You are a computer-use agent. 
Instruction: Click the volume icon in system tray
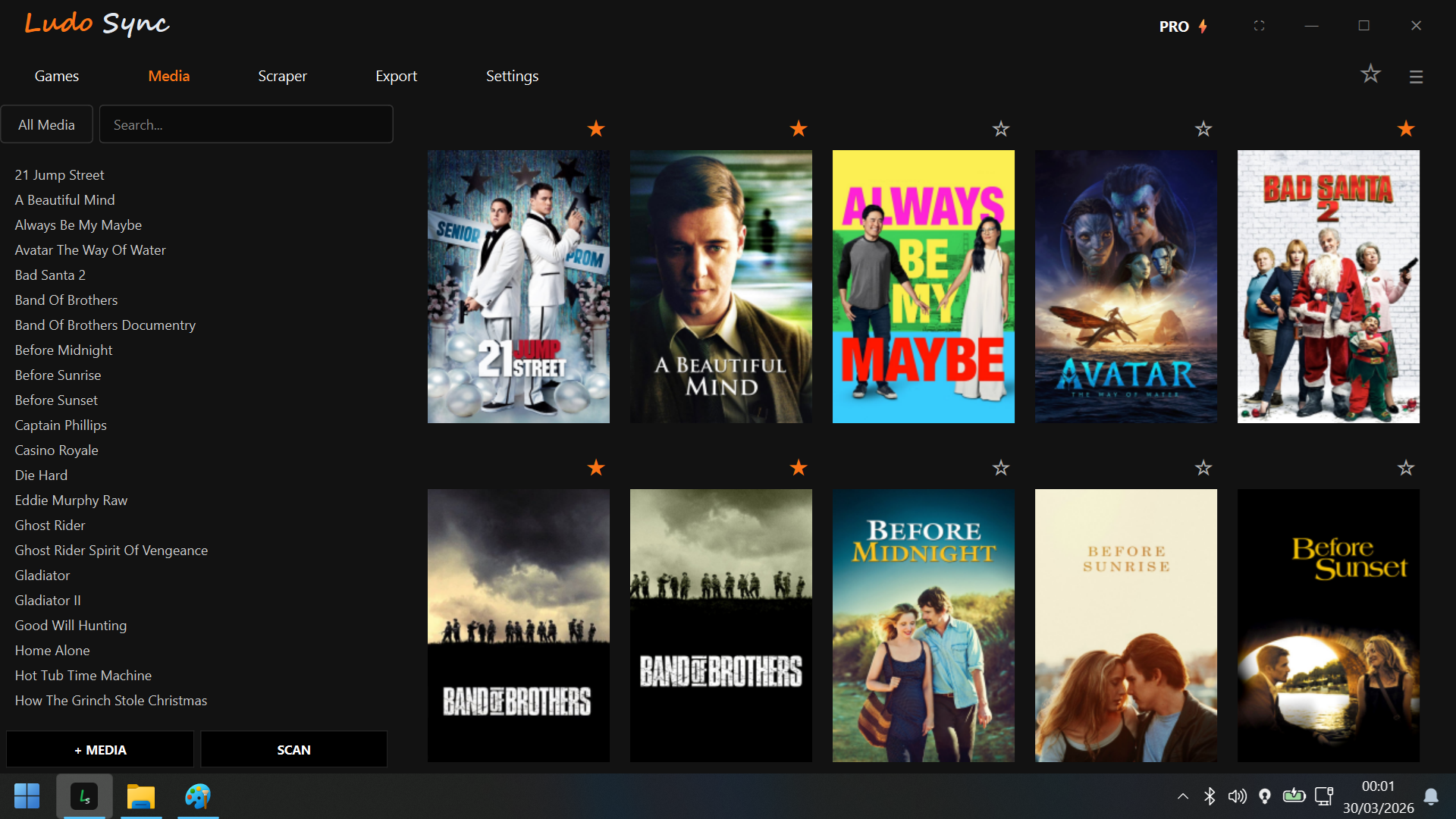(1237, 796)
